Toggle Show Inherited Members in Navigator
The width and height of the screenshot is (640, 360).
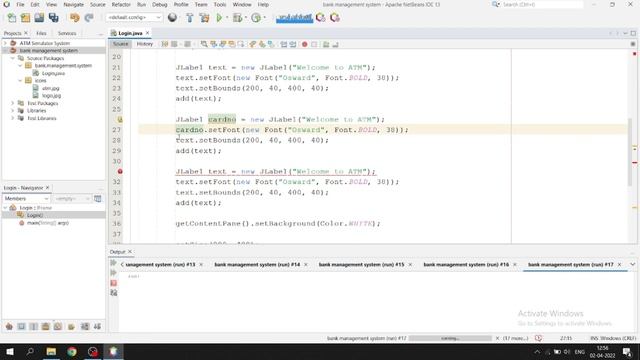pos(9,327)
